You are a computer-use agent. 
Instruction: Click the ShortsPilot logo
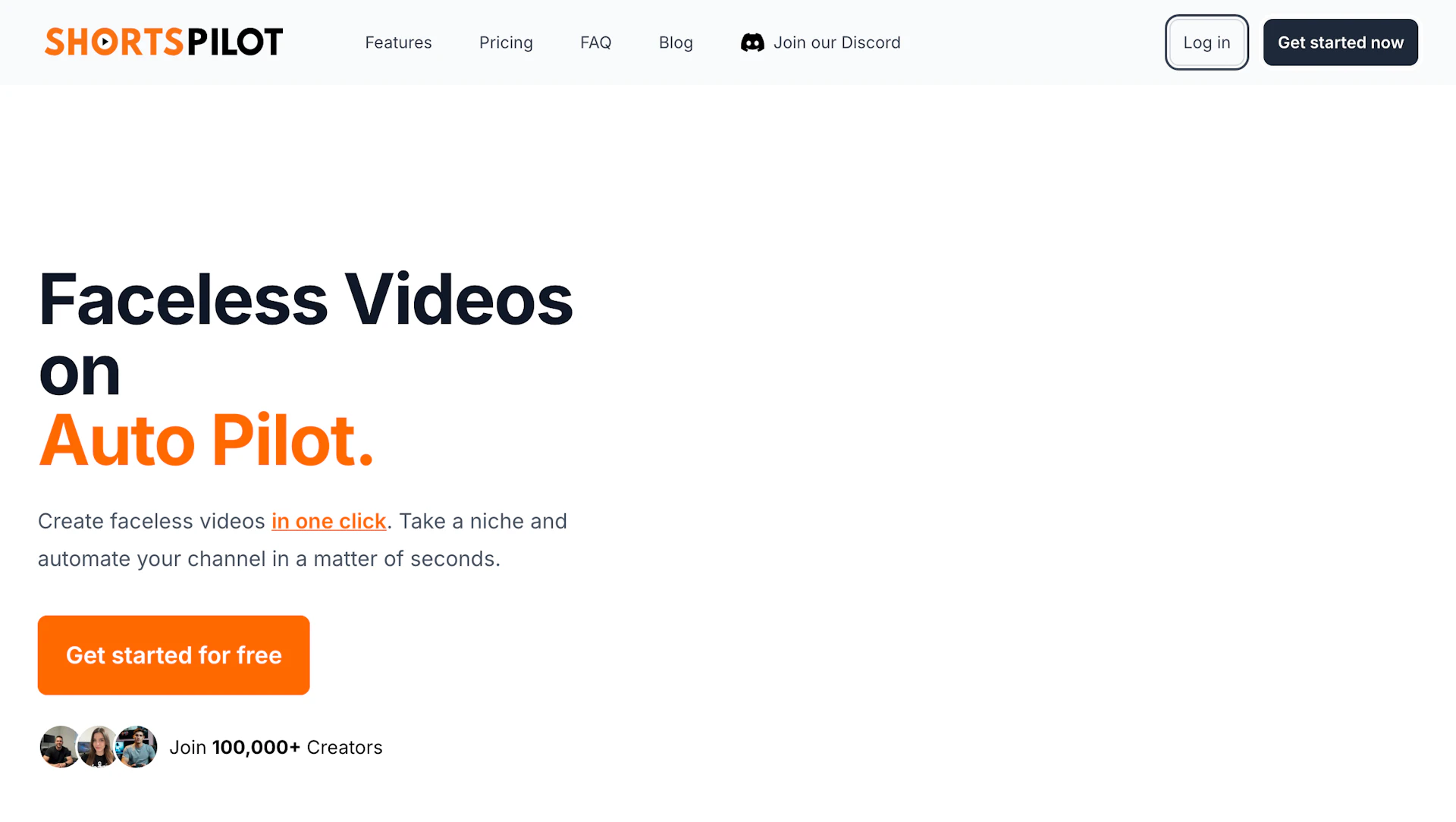[164, 42]
